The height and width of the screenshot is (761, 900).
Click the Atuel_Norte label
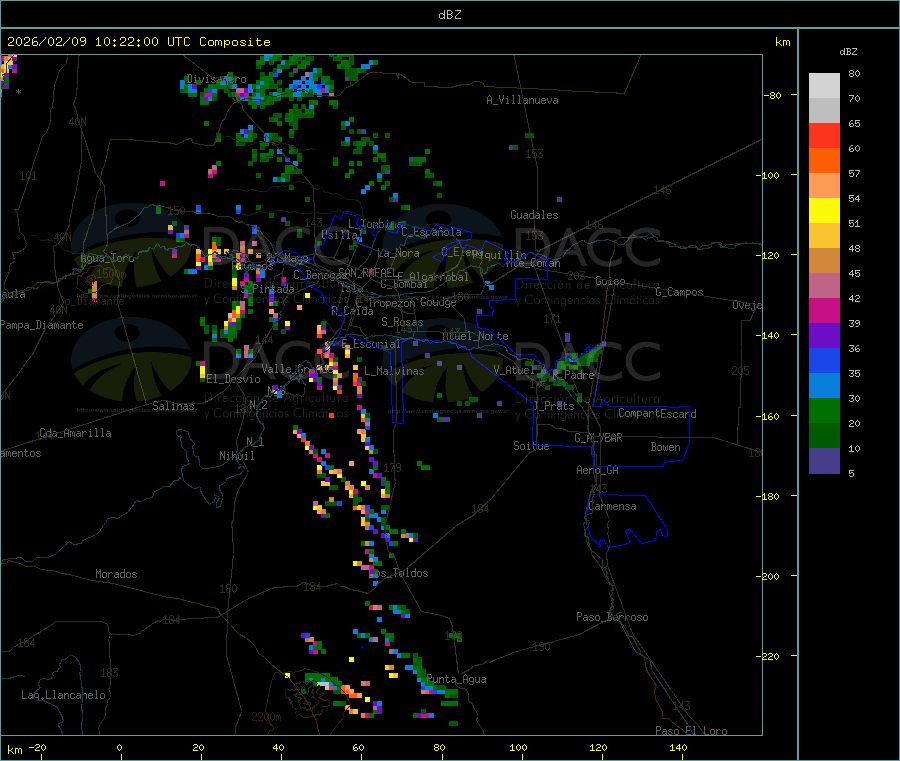coord(475,336)
